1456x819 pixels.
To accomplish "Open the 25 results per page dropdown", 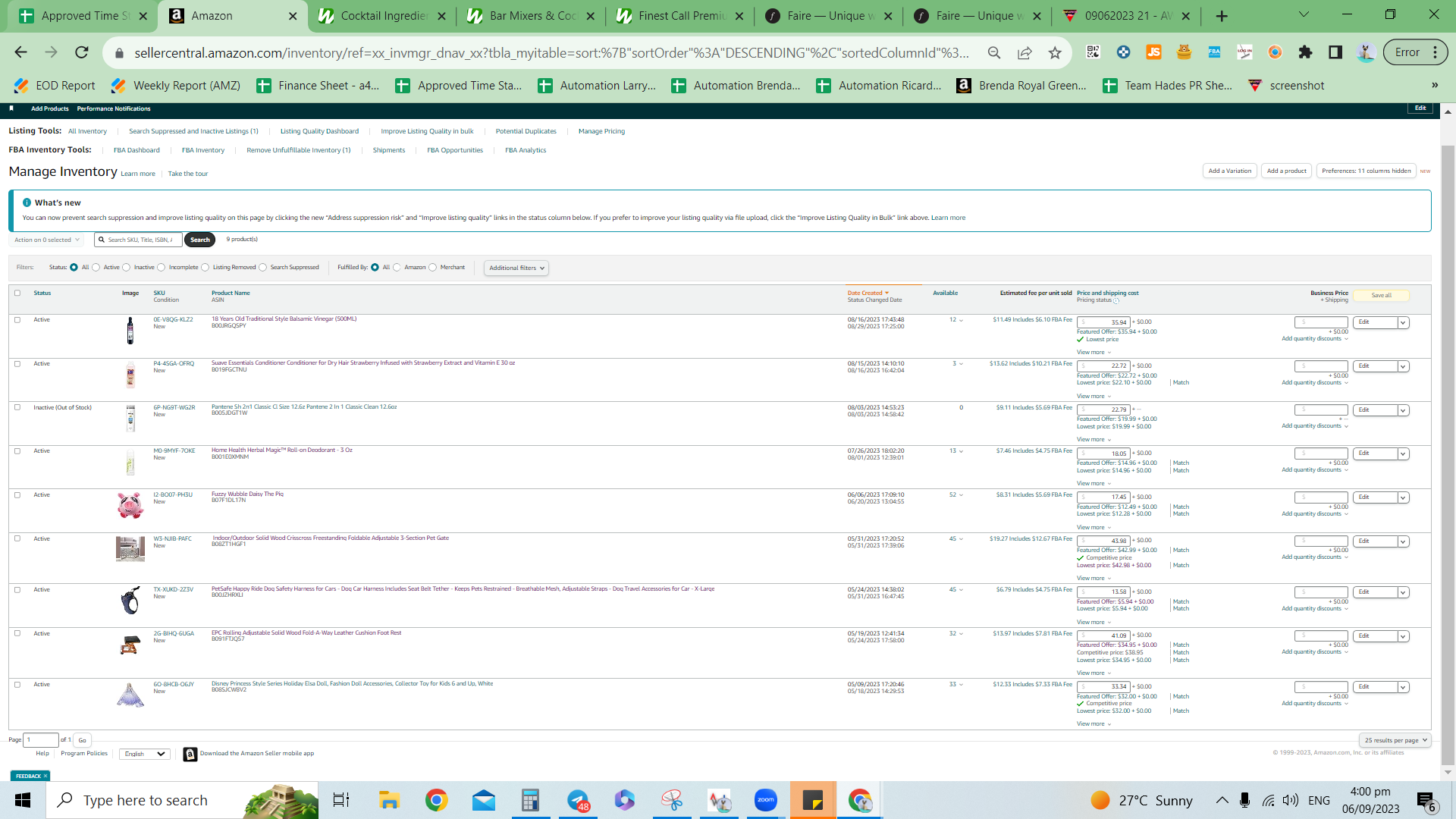I will point(1395,740).
